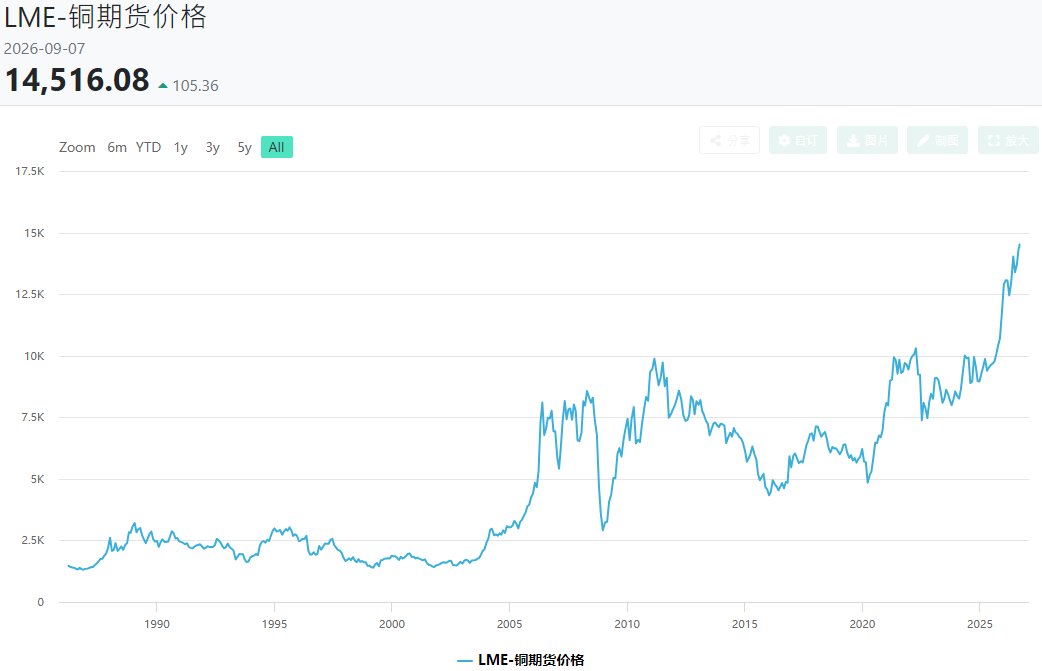Image resolution: width=1042 pixels, height=671 pixels.
Task: Click the share (分享) button
Action: coord(729,140)
